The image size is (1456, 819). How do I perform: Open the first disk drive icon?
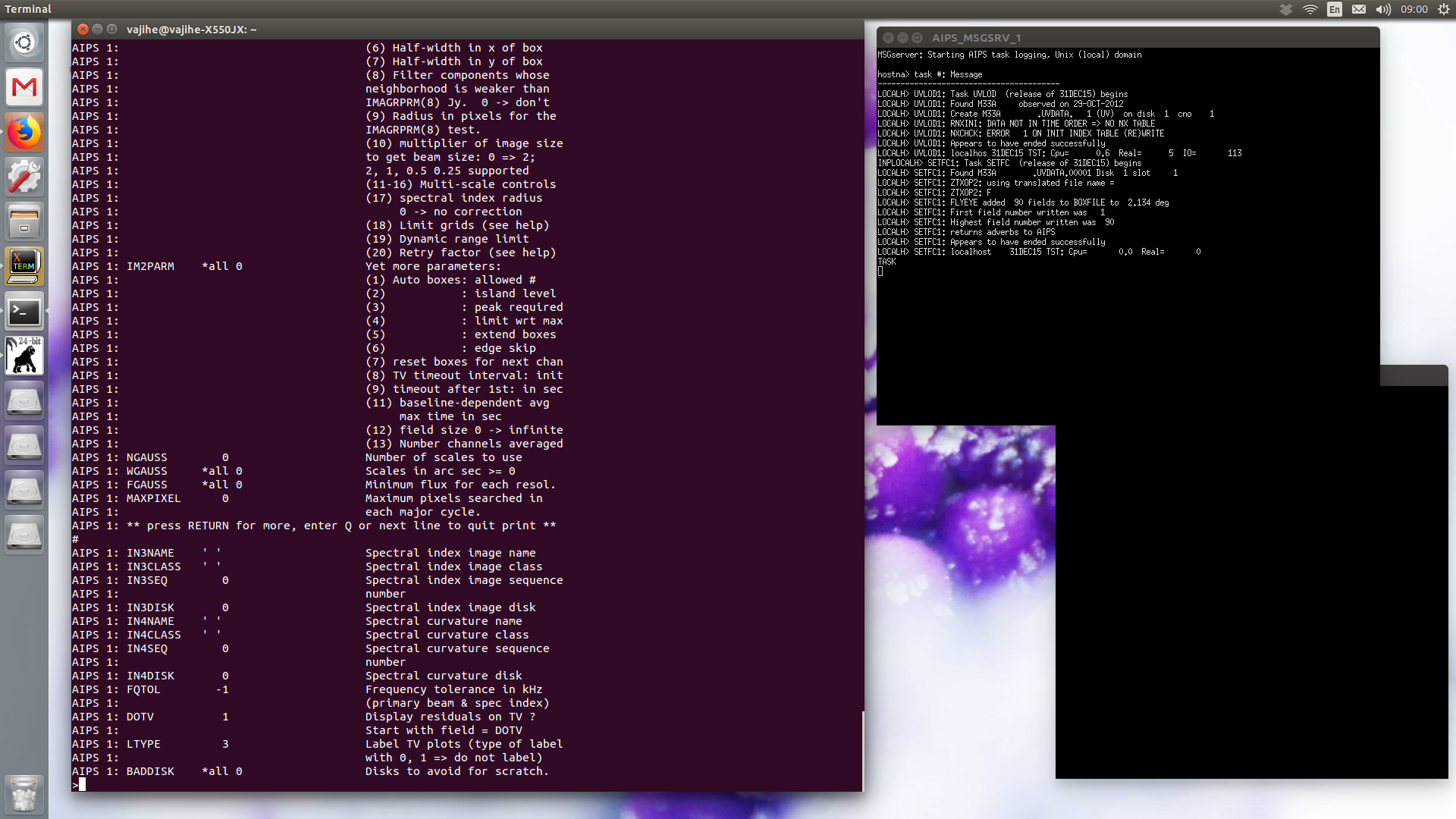coord(24,400)
